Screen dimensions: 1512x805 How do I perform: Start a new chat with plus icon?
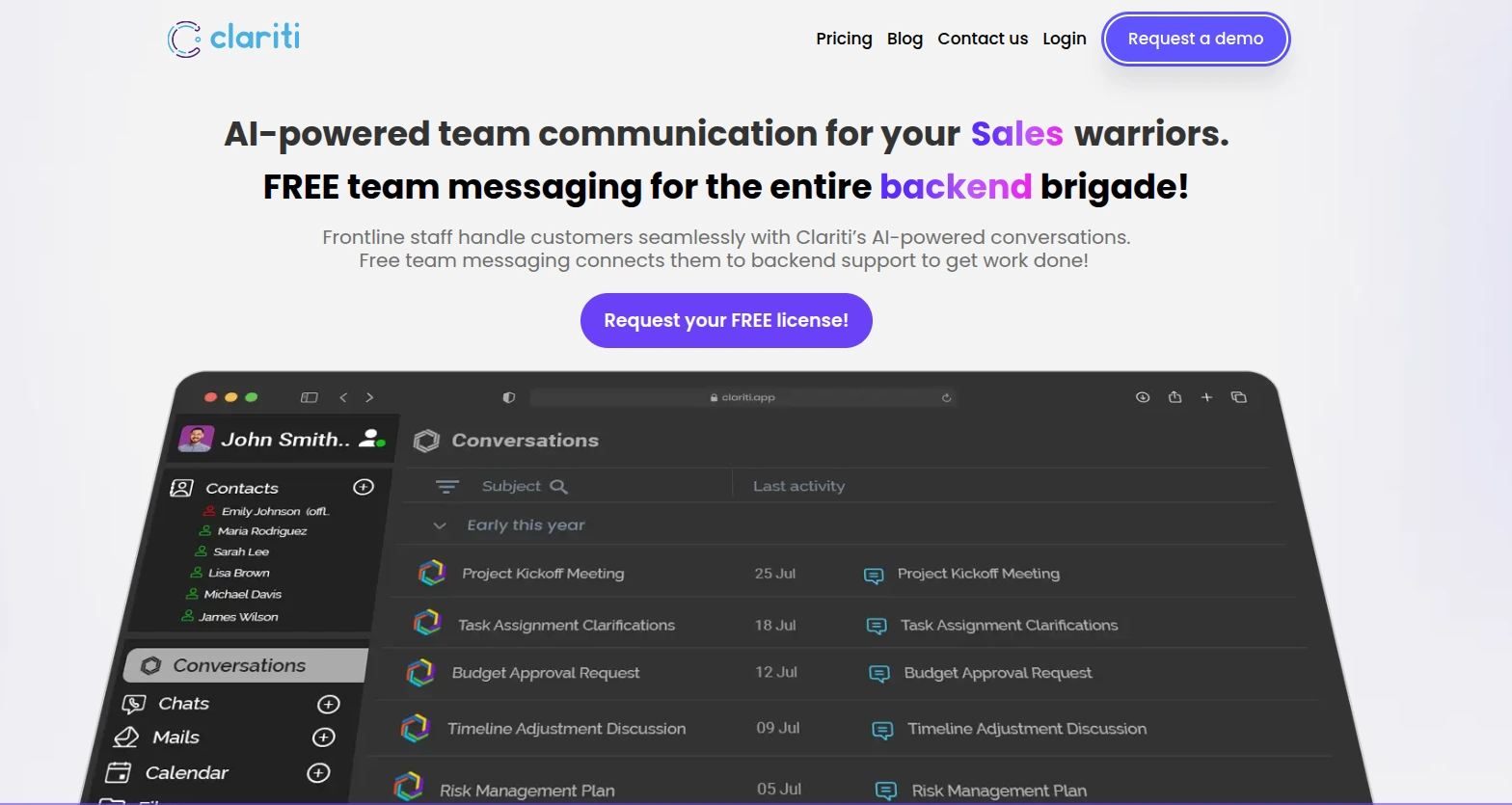(x=329, y=704)
